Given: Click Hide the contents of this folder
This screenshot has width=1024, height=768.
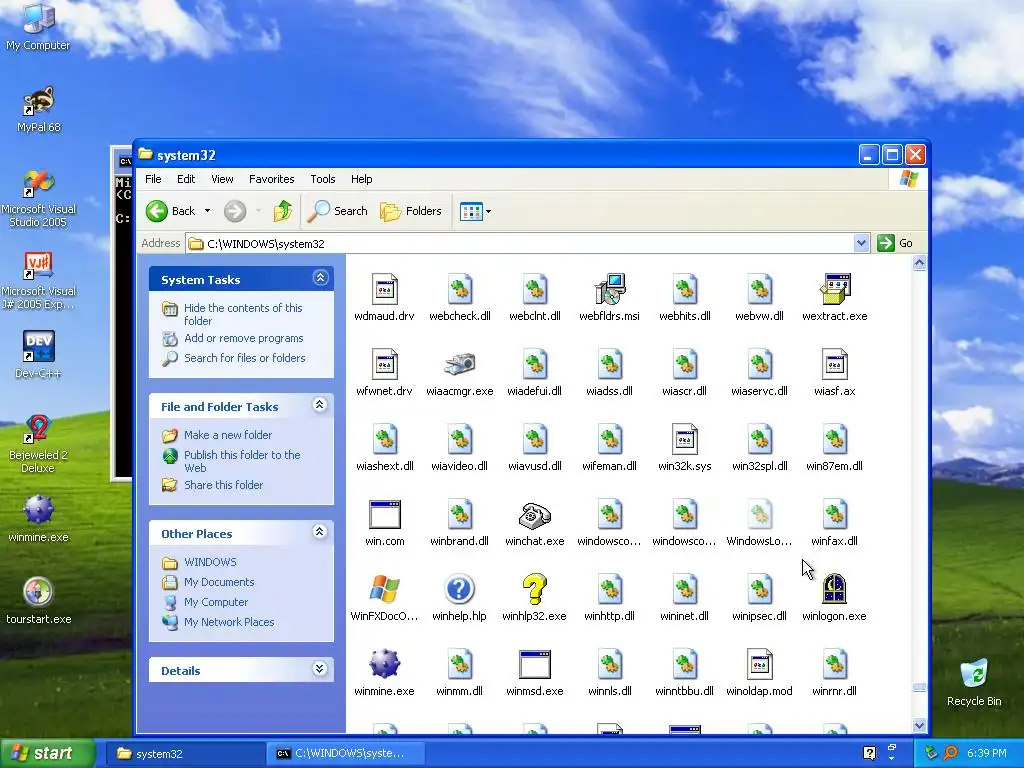Looking at the screenshot, I should tap(243, 314).
